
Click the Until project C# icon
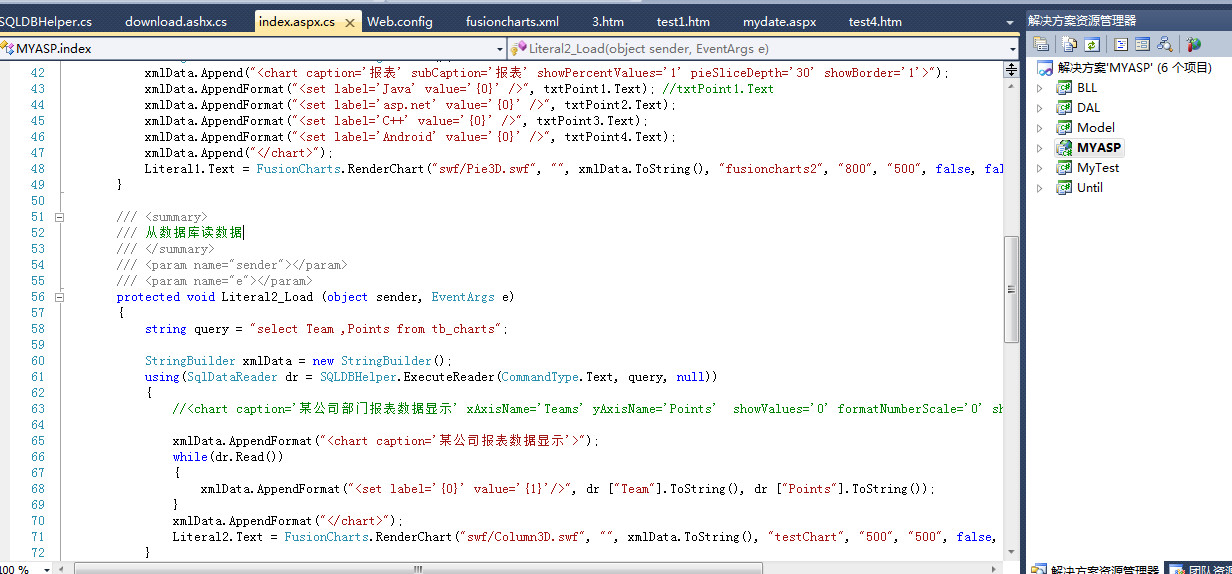coord(1065,188)
